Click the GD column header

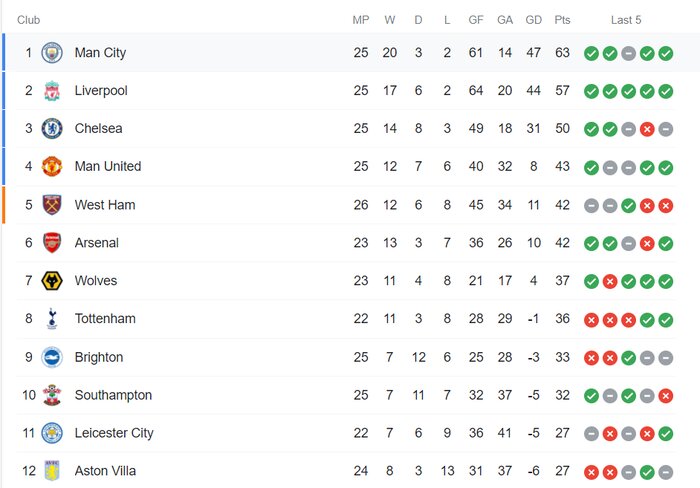tap(533, 20)
